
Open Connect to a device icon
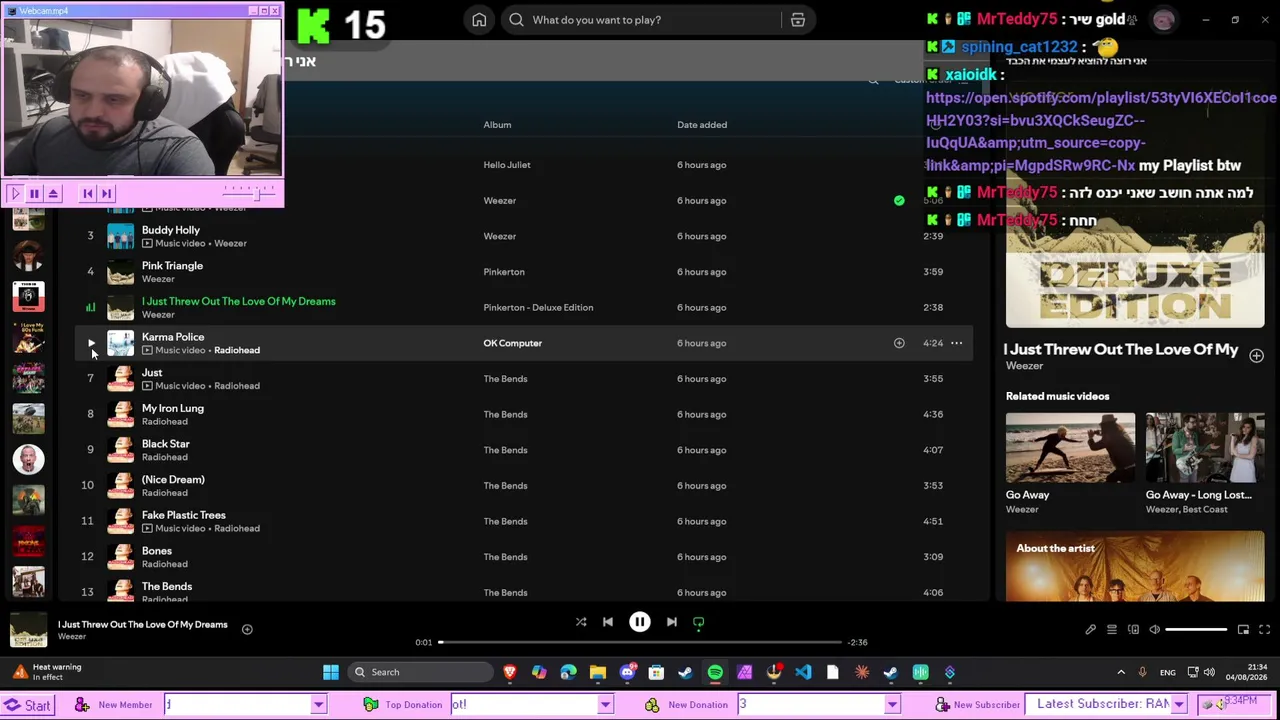1133,630
